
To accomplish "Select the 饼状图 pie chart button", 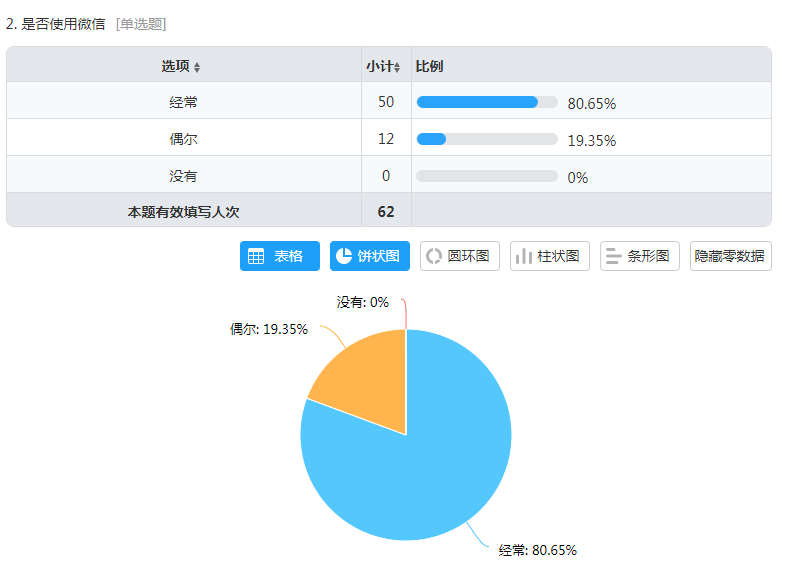I will (x=370, y=256).
